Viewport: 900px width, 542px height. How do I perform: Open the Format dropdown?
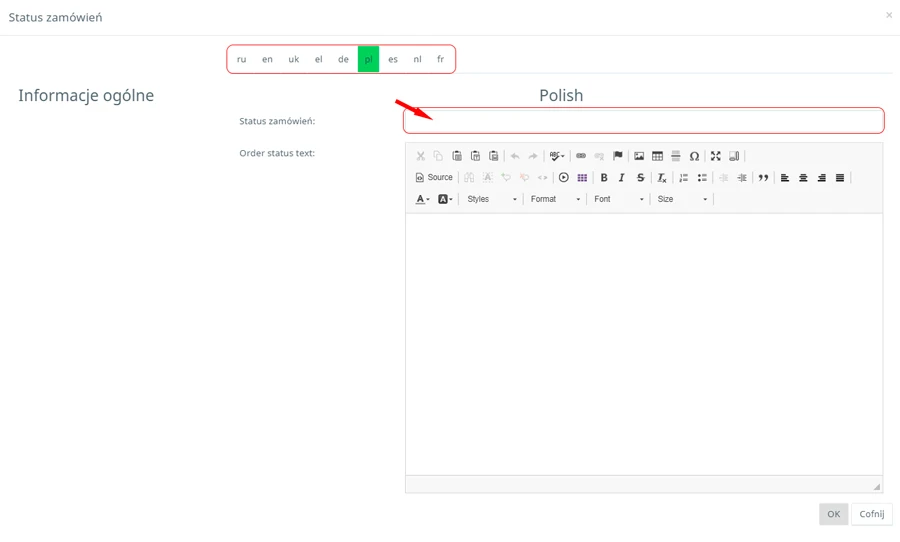coord(555,200)
